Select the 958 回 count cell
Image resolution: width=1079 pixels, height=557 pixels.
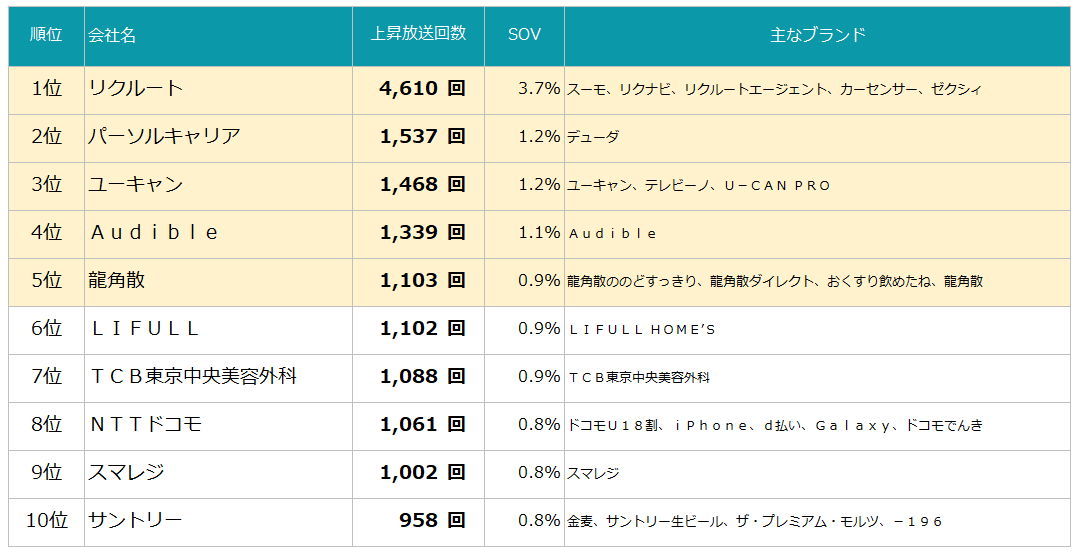click(432, 520)
